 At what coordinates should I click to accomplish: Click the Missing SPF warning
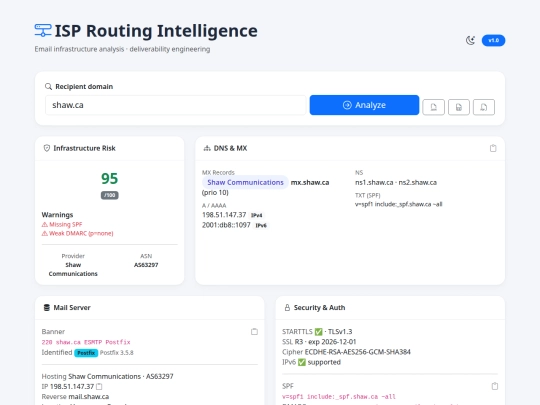click(x=62, y=225)
